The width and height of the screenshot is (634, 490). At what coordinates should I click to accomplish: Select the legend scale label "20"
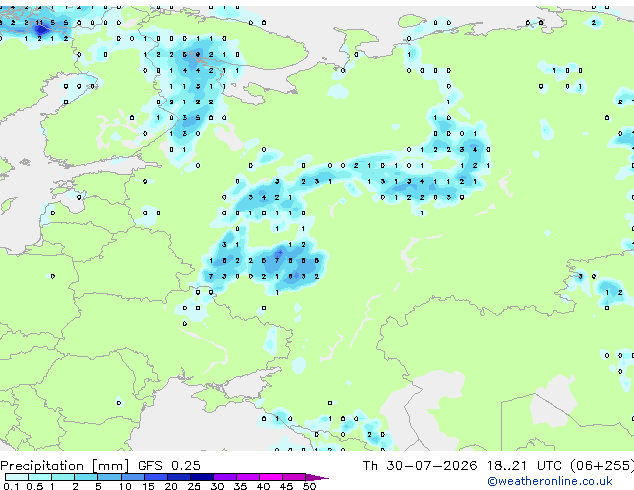pos(171,486)
